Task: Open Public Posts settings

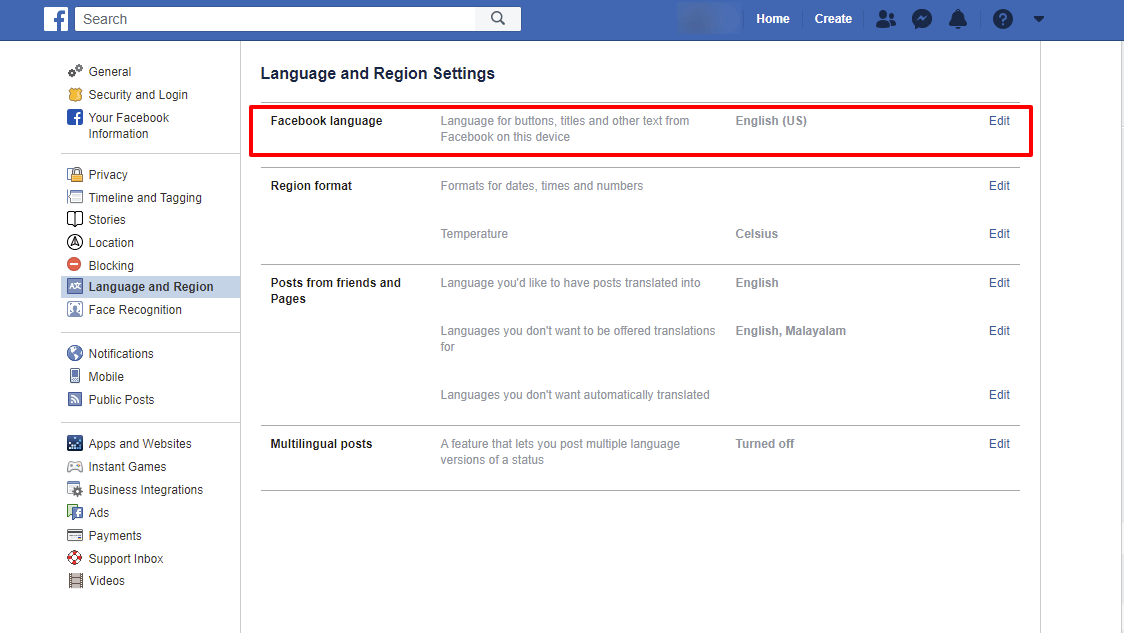Action: tap(121, 399)
